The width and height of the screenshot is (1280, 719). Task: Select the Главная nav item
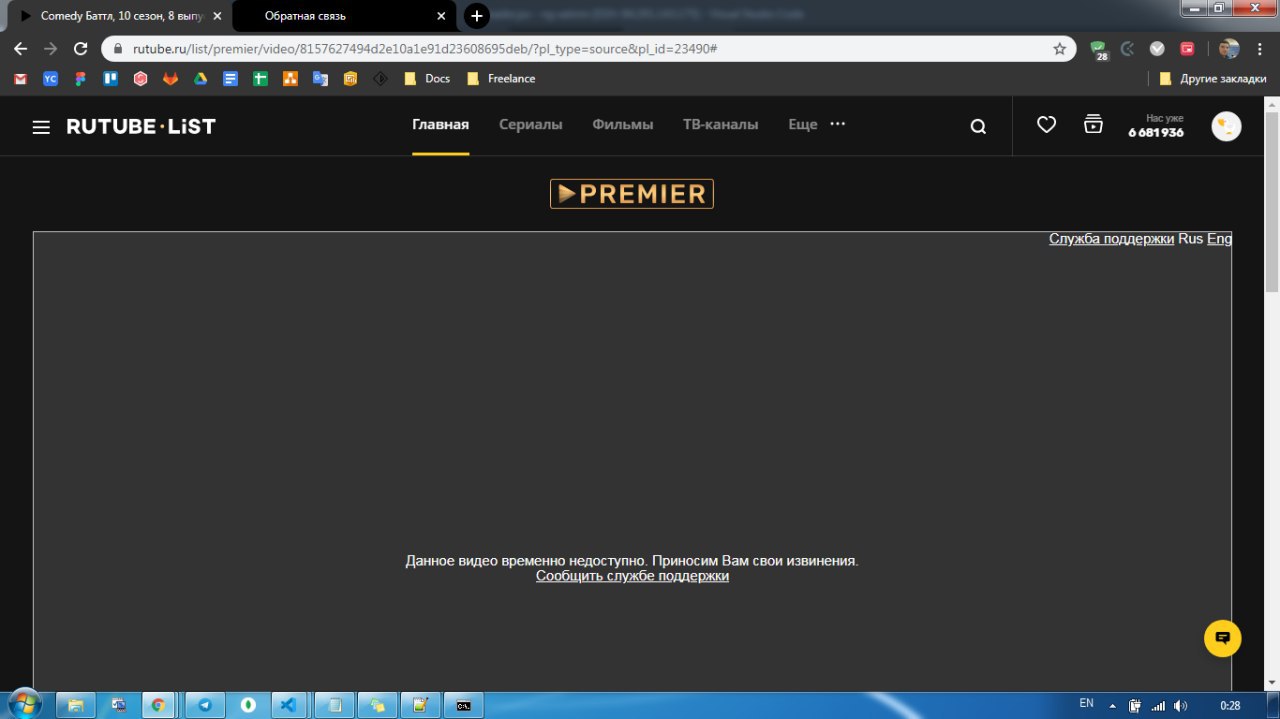[x=440, y=125]
